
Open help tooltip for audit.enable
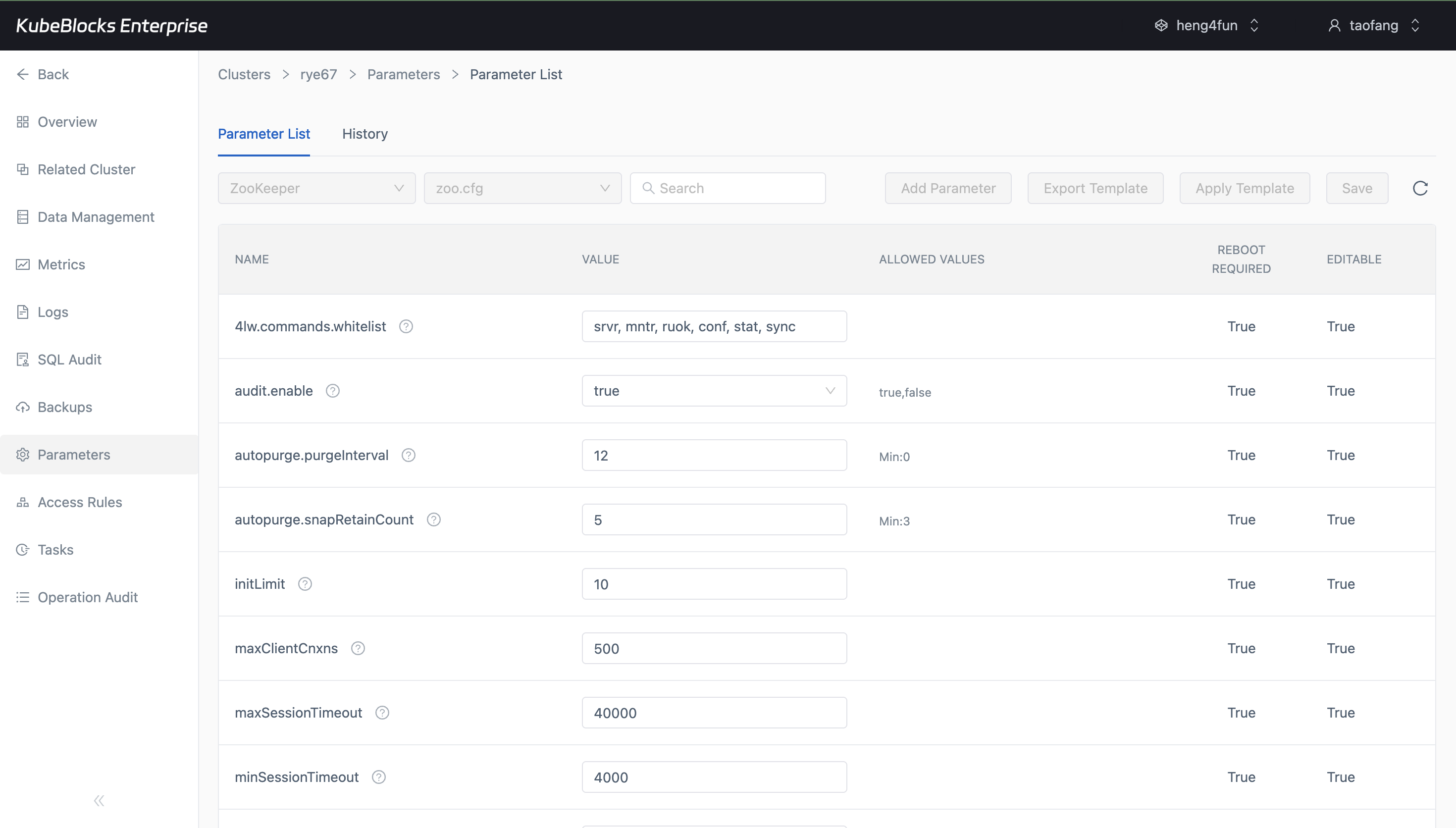(x=333, y=390)
